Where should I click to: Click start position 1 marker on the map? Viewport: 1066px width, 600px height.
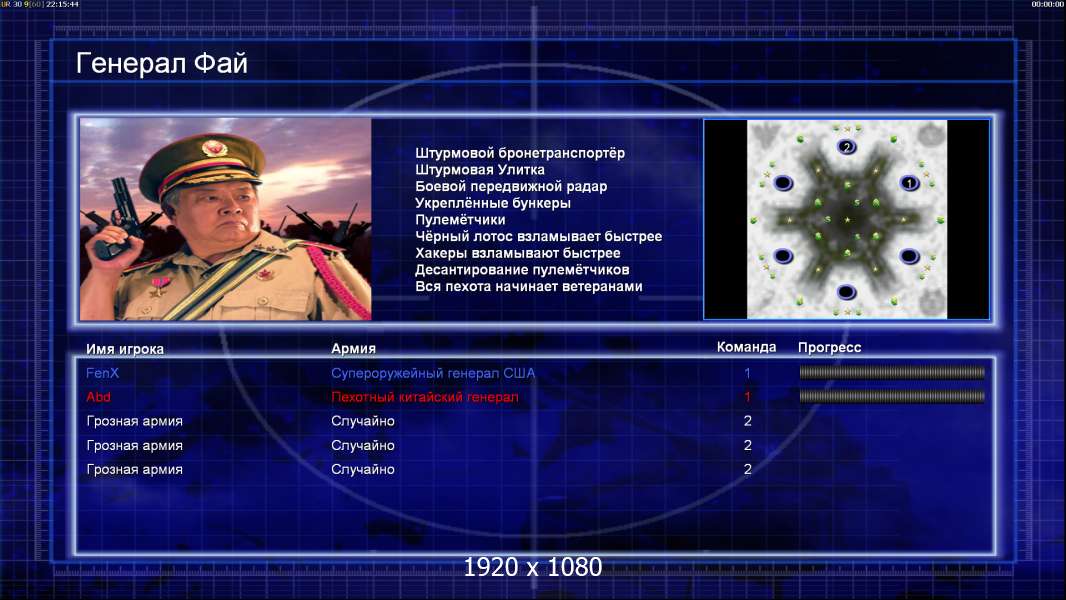[x=909, y=183]
